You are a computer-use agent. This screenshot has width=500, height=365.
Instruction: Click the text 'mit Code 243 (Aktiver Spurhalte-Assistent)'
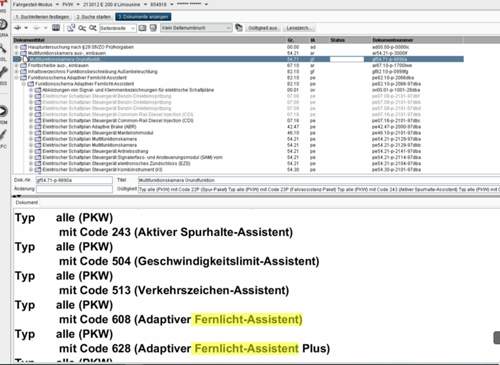(x=176, y=232)
